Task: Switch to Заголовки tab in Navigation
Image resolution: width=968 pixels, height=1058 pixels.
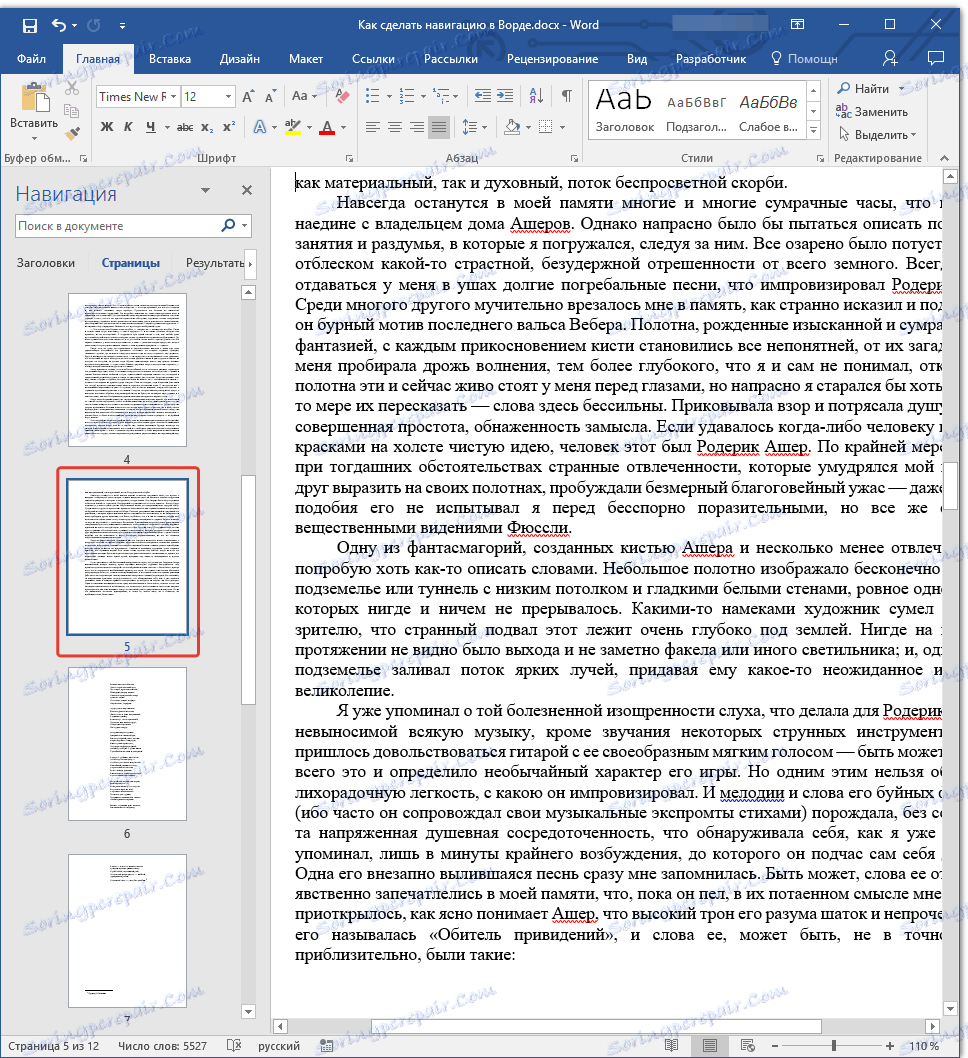Action: point(46,263)
